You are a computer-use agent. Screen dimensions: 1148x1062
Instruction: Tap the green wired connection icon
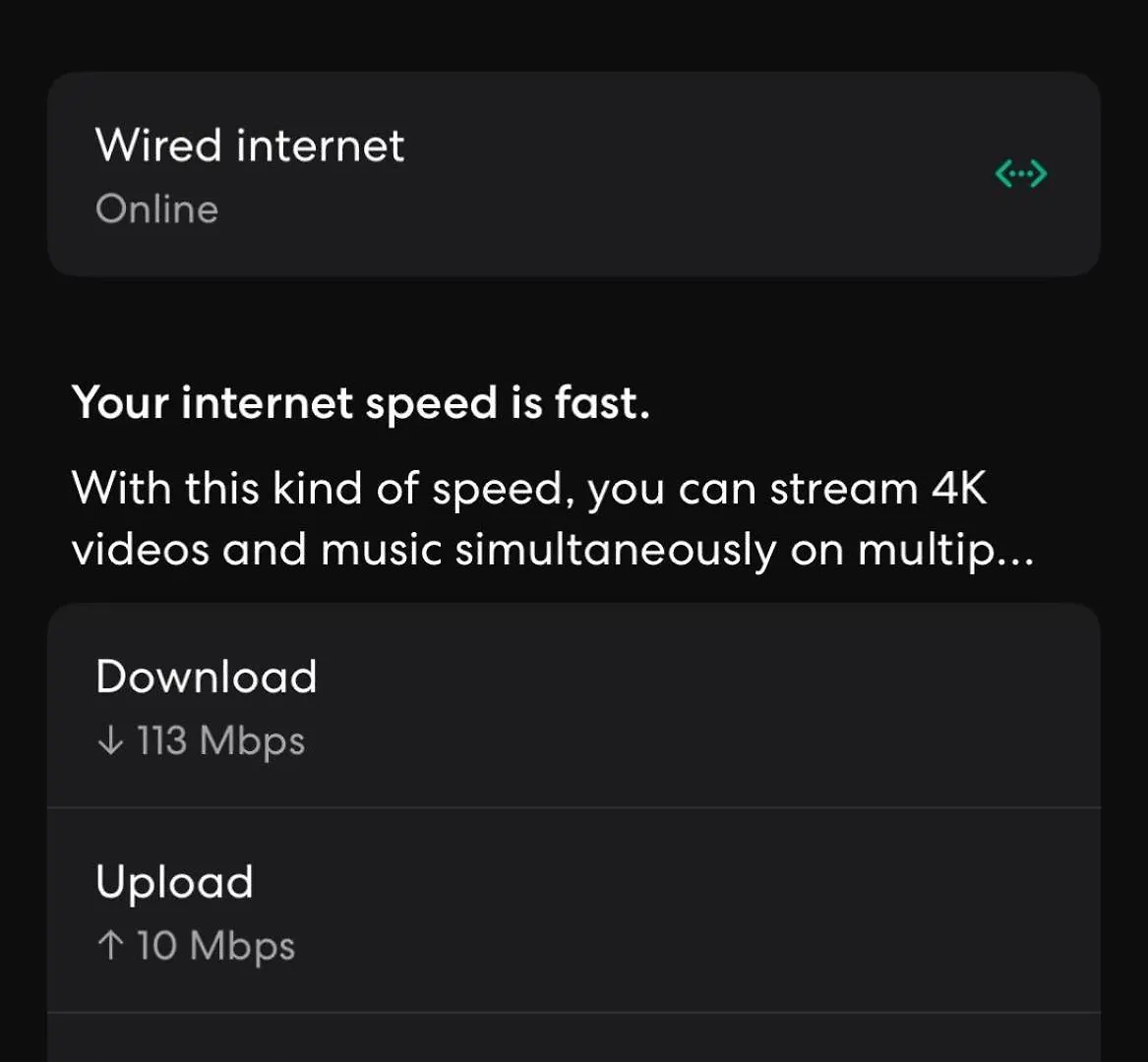1021,174
